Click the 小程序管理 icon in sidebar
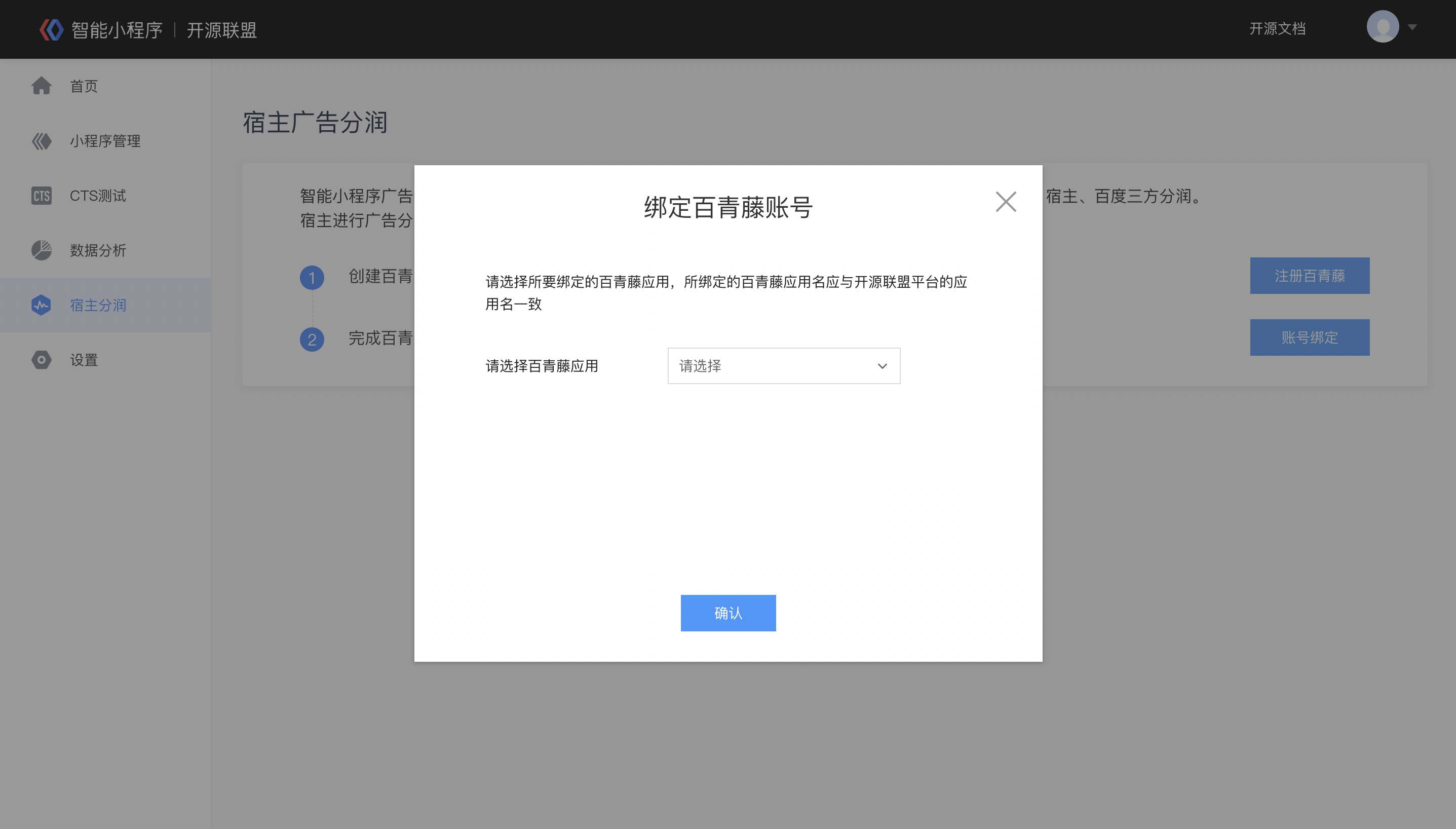1456x829 pixels. pos(42,141)
